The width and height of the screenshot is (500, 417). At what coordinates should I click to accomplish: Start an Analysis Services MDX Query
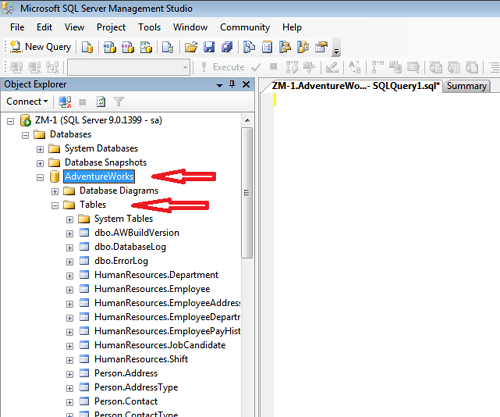109,47
